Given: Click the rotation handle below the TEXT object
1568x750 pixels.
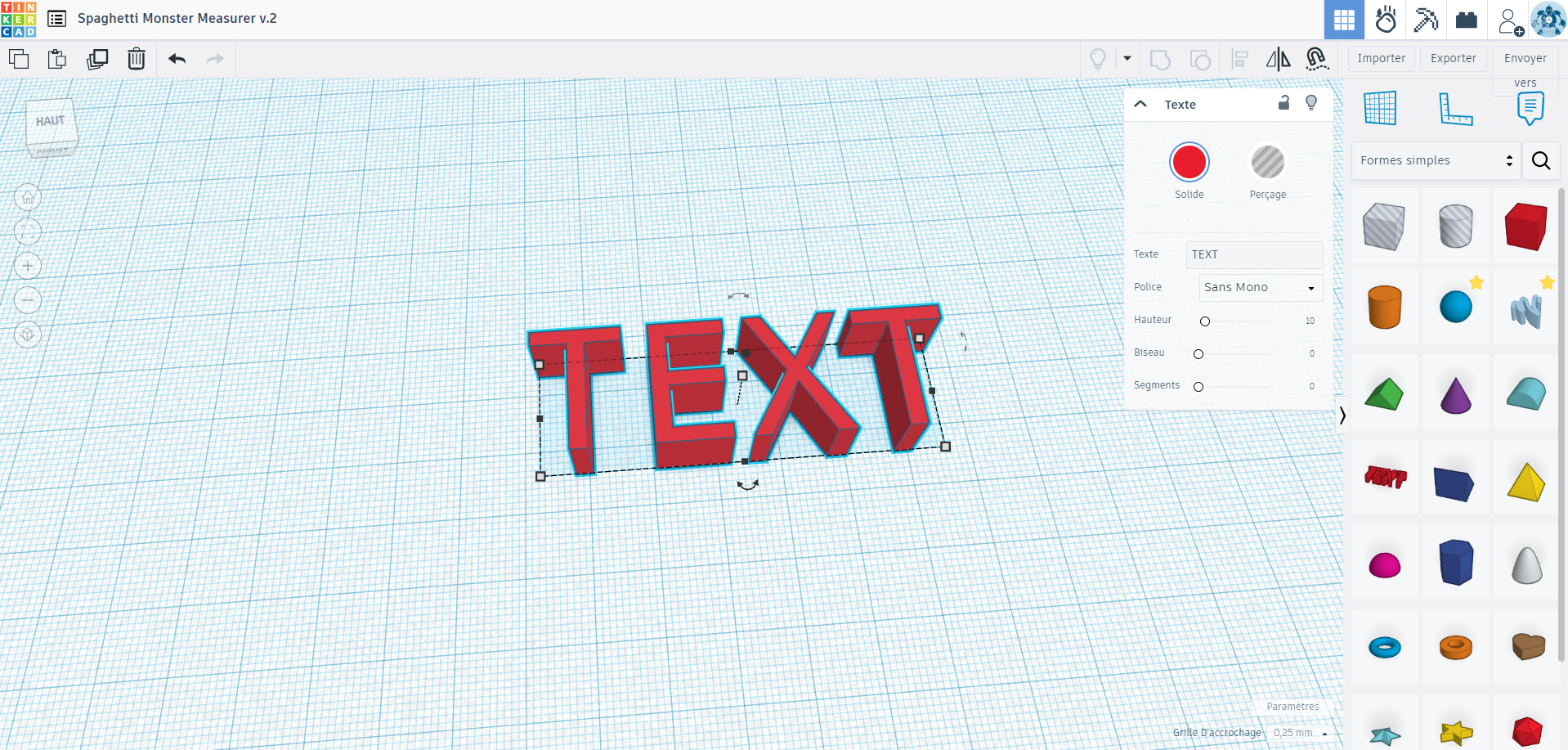Looking at the screenshot, I should (747, 485).
